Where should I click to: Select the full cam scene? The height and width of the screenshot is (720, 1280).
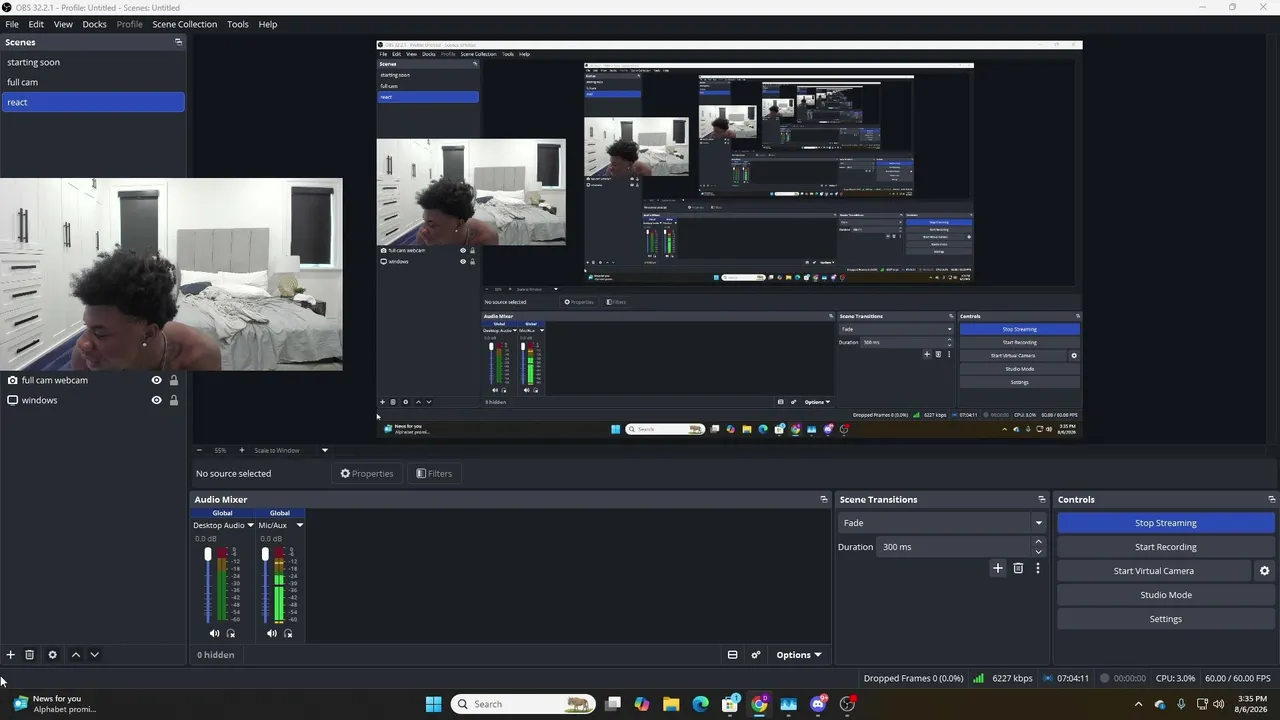pyautogui.click(x=93, y=82)
